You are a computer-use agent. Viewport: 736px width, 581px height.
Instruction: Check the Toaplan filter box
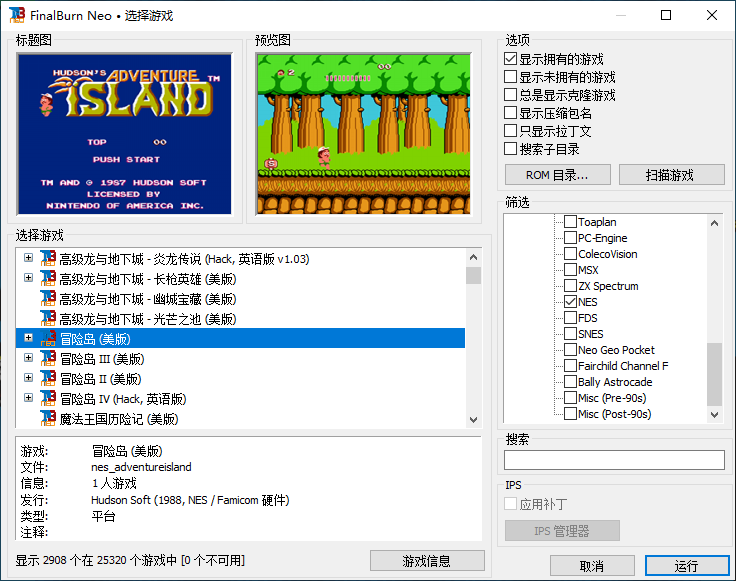(570, 222)
